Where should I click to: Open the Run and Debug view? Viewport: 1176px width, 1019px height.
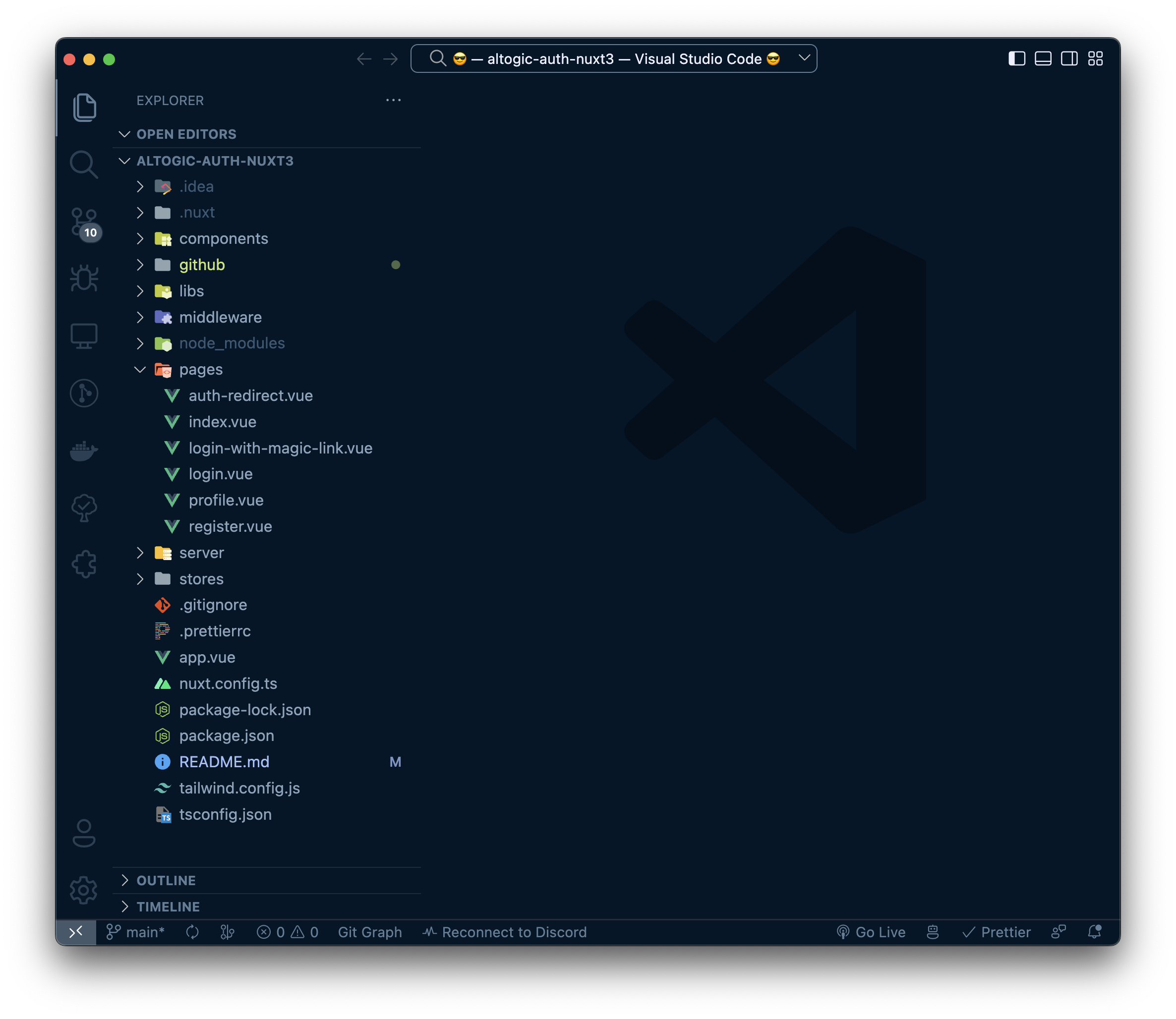coord(84,279)
